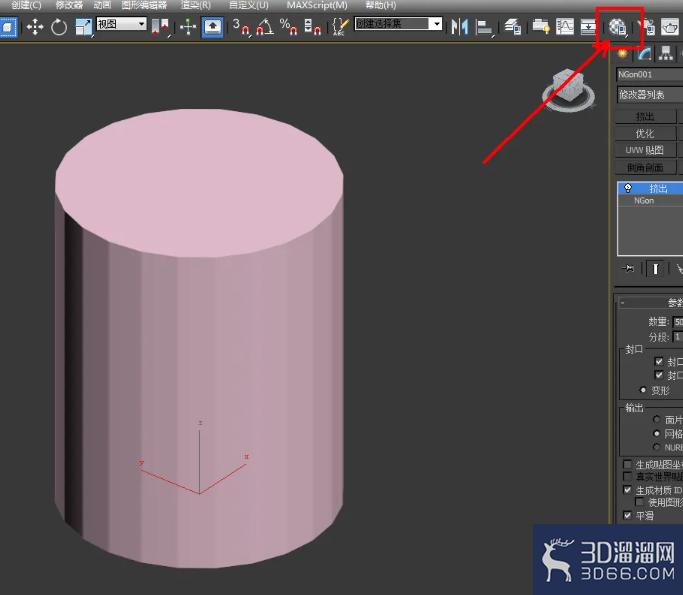Open the 自定义(U) menu
The width and height of the screenshot is (683, 595).
pos(249,5)
